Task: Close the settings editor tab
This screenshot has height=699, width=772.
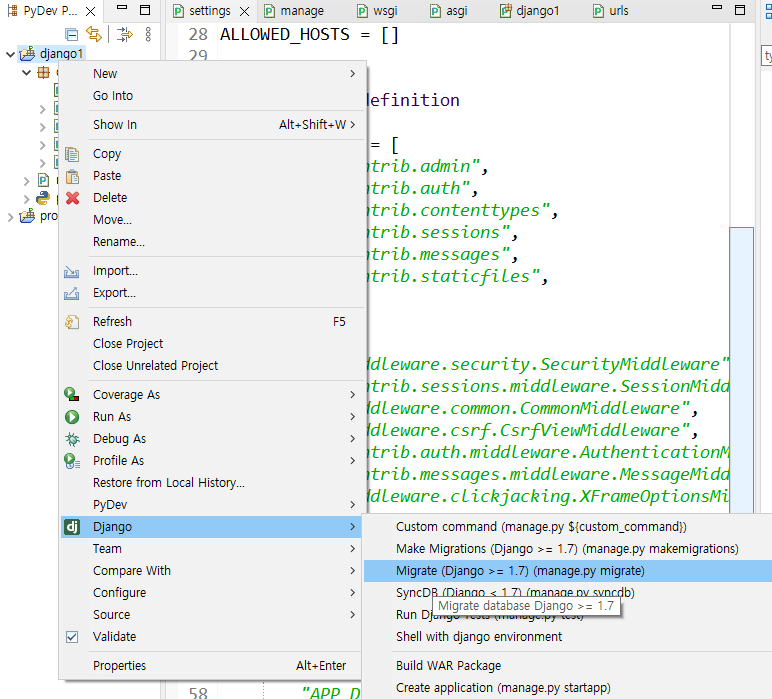Action: [x=245, y=11]
